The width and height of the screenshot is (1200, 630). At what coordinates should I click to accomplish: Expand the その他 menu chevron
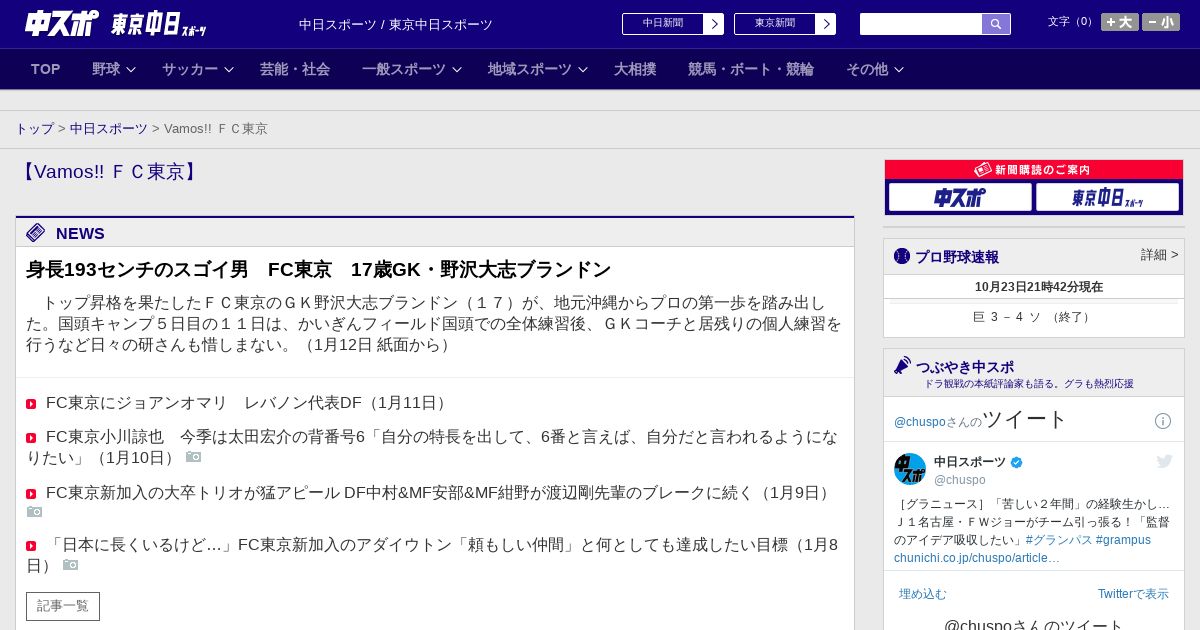pyautogui.click(x=899, y=70)
